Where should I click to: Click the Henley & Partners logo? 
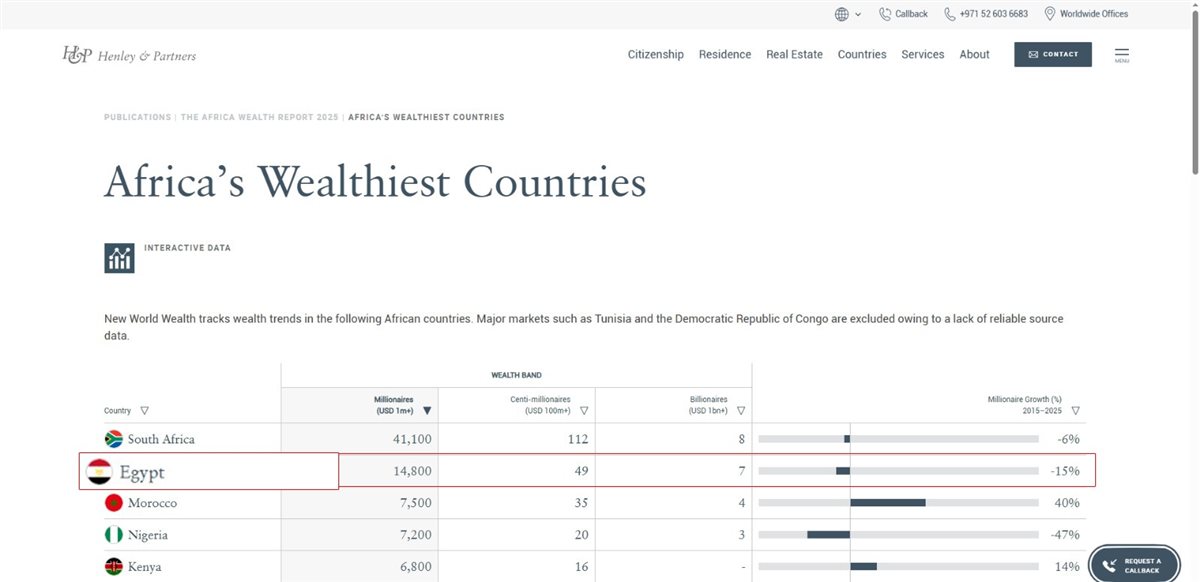(129, 55)
